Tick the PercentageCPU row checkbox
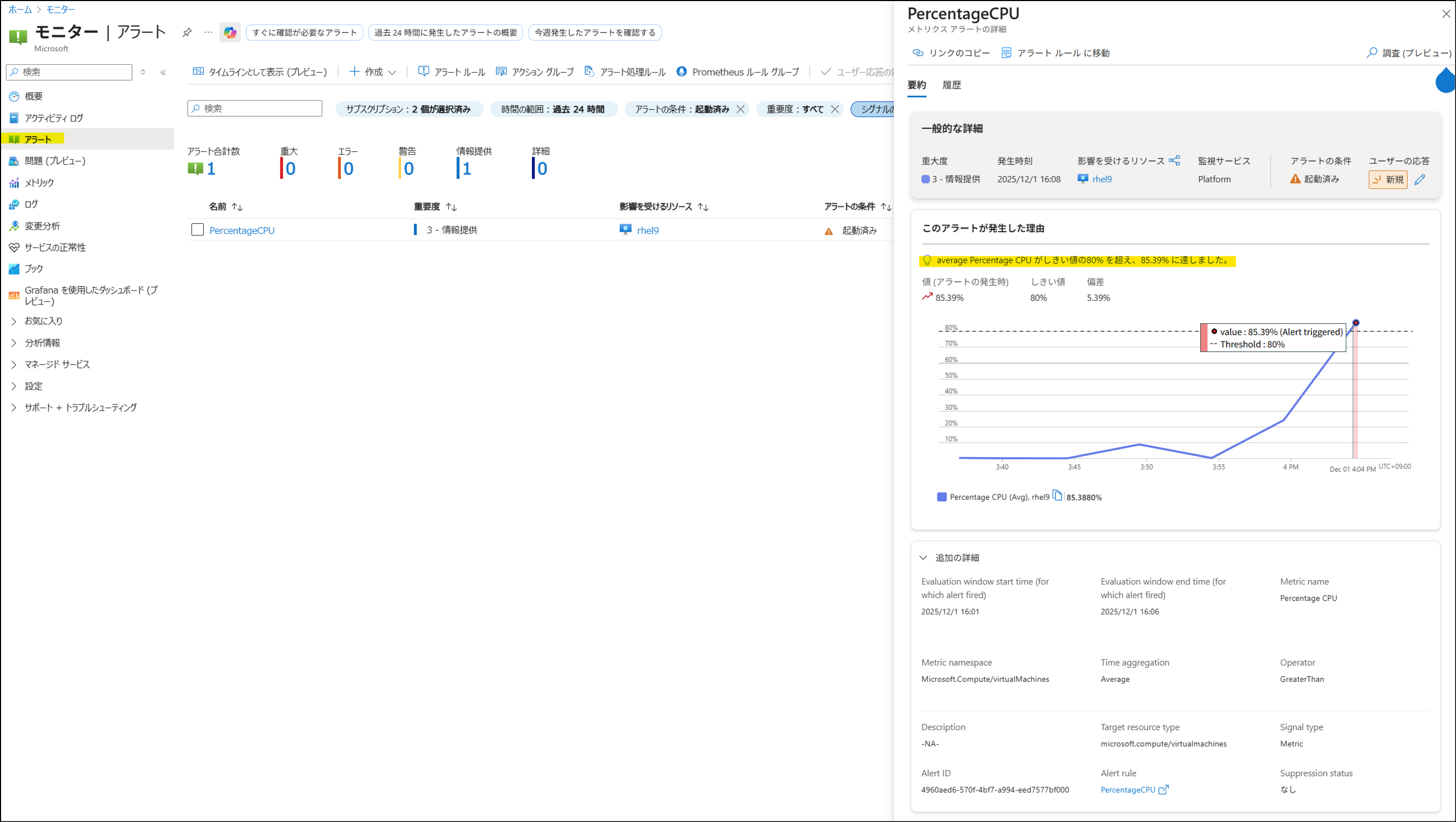 click(197, 230)
